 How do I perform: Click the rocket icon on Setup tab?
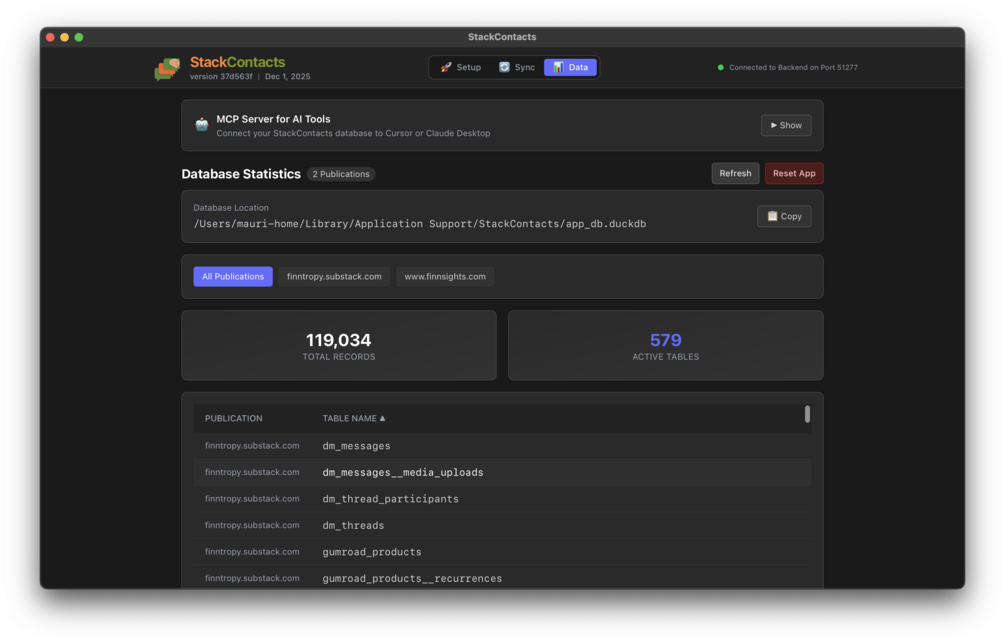(x=446, y=67)
